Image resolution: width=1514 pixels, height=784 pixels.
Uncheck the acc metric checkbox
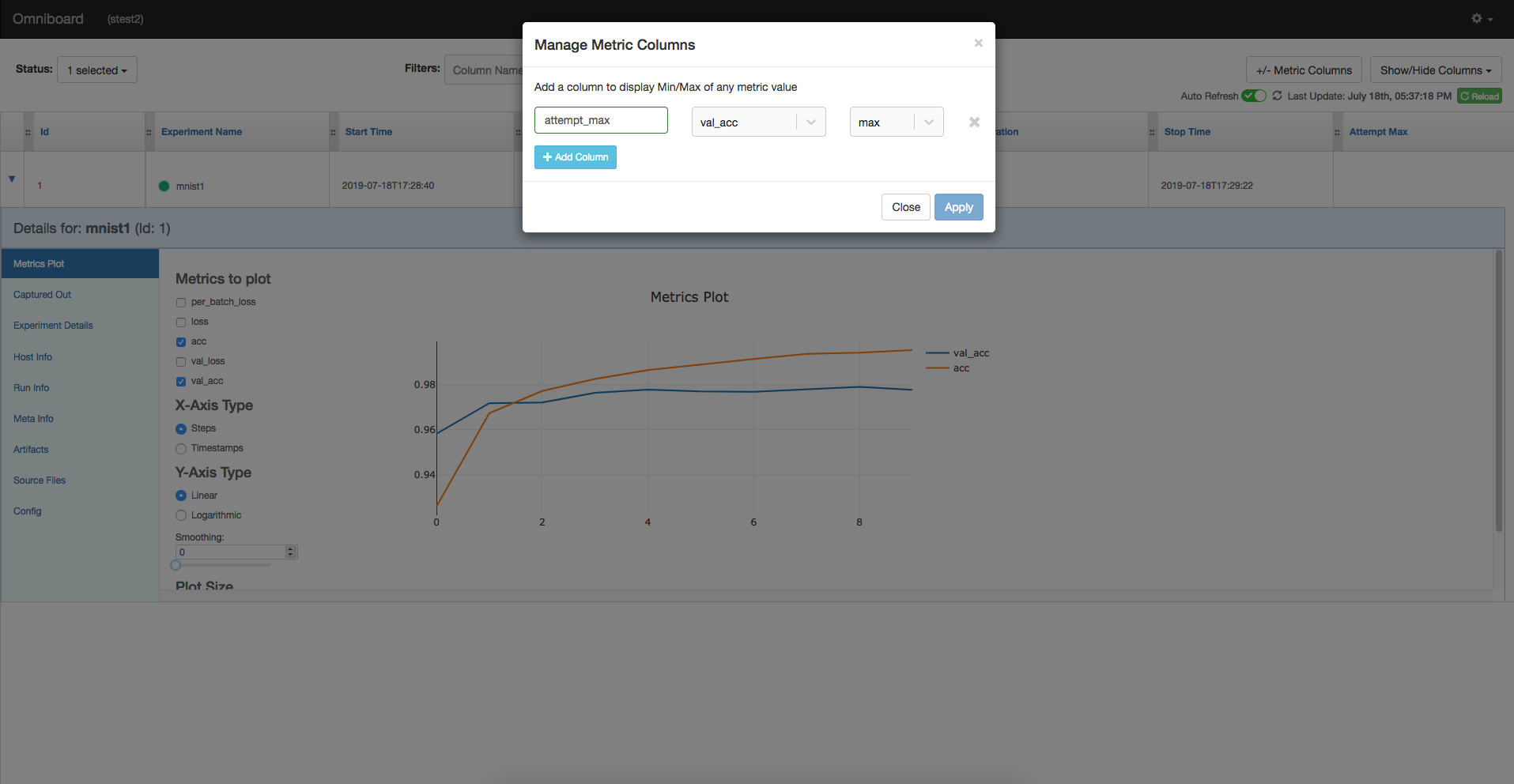pos(181,341)
